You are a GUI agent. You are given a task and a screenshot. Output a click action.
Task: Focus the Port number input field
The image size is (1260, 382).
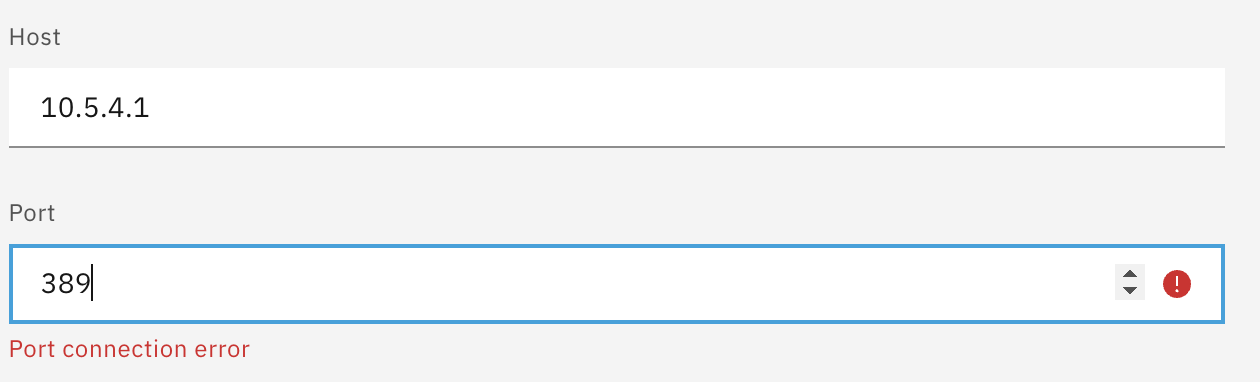pos(617,285)
